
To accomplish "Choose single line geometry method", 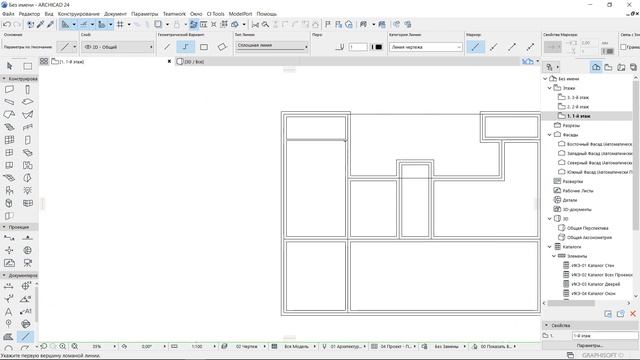I will click(x=167, y=47).
